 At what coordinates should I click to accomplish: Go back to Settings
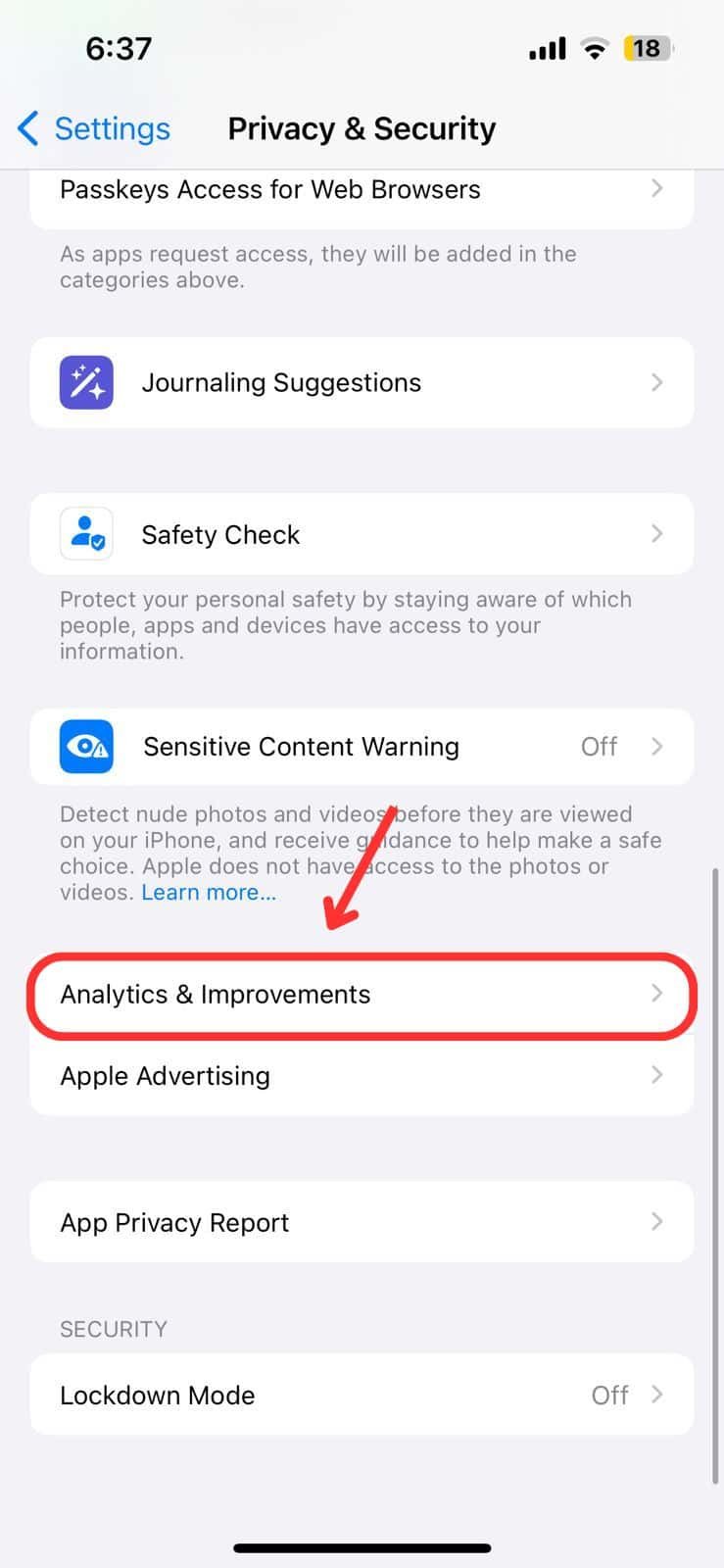94,128
